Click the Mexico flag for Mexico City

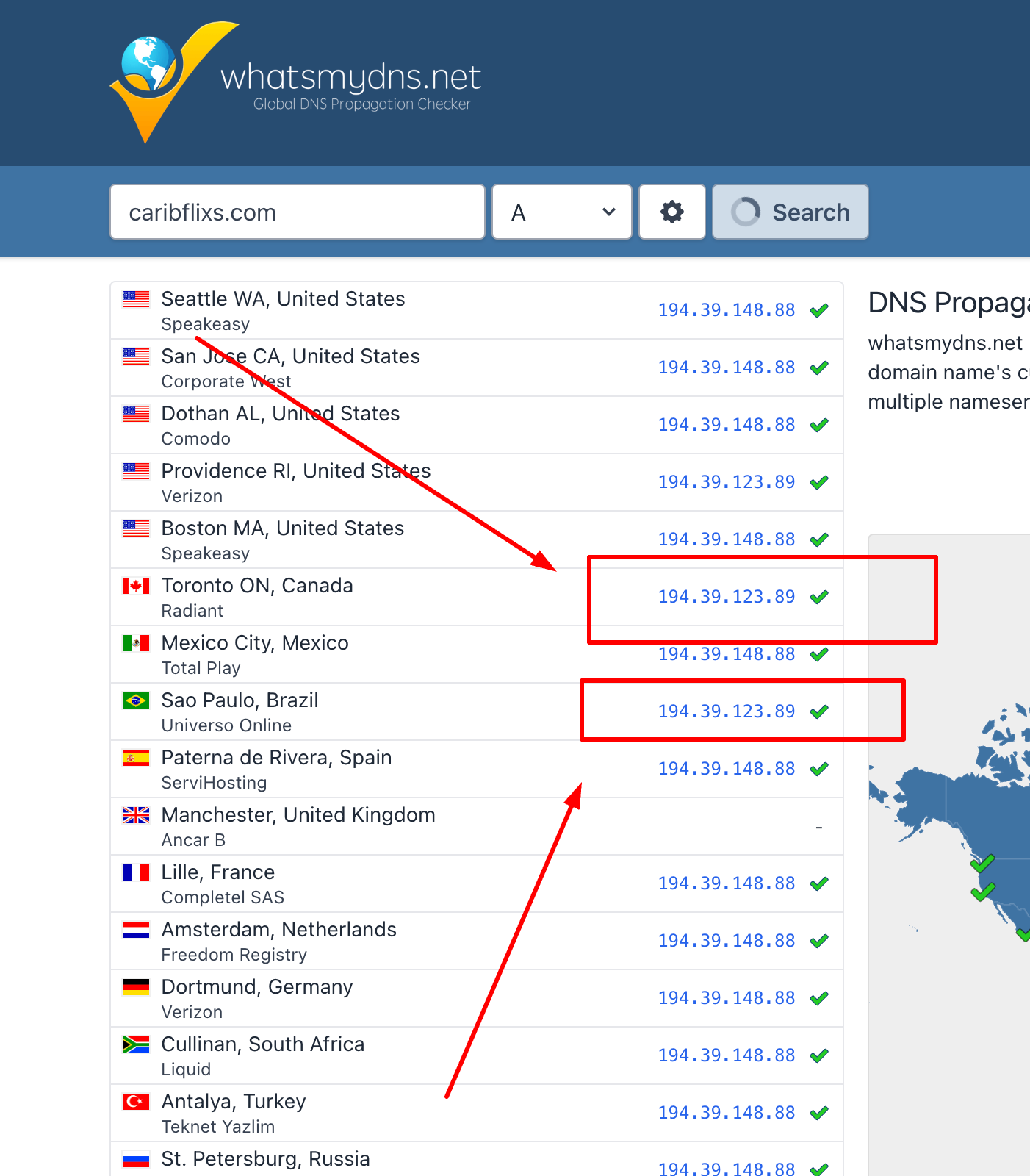coord(136,643)
